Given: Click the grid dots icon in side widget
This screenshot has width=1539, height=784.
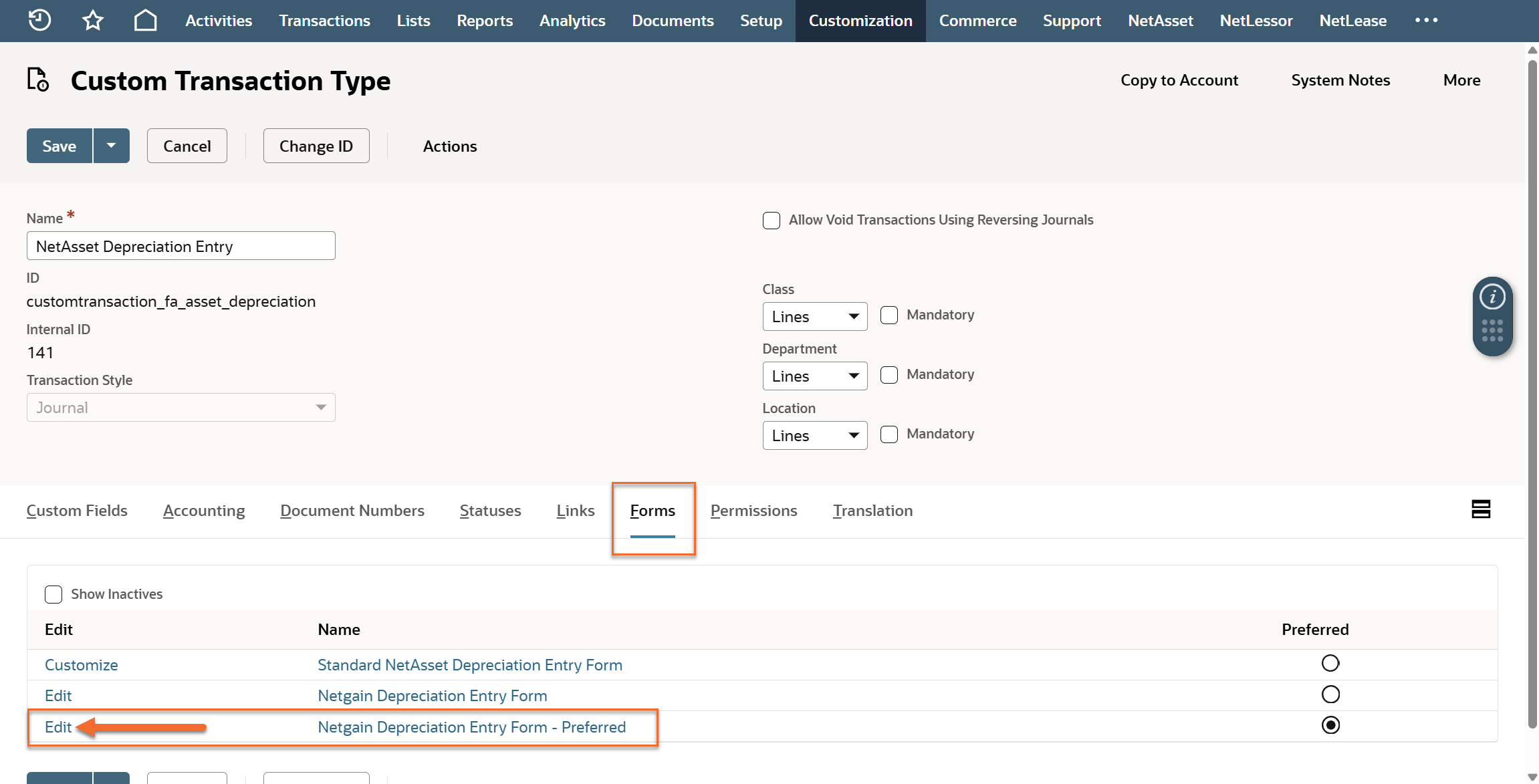Looking at the screenshot, I should point(1492,331).
